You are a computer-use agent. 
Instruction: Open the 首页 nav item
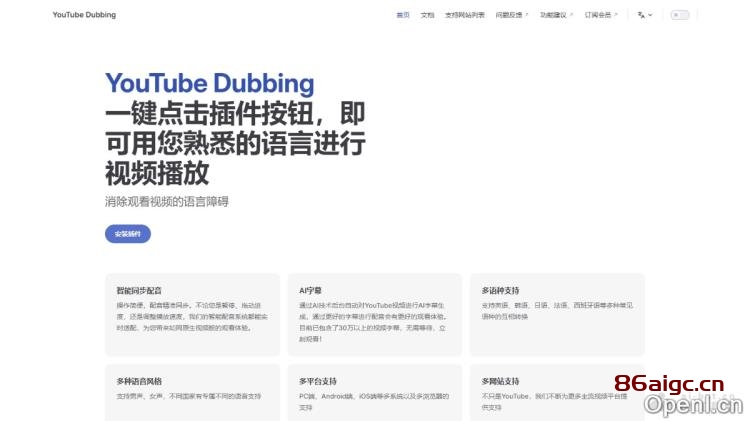tap(403, 15)
